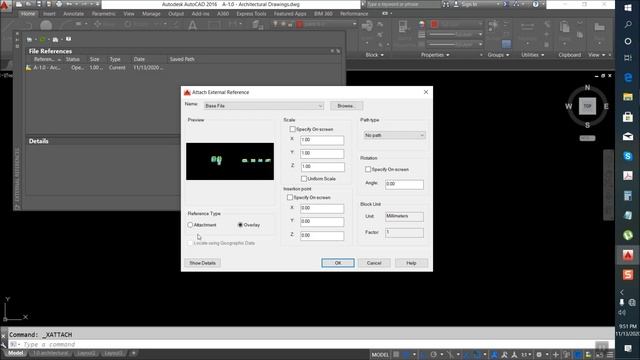Open Windows Search magnifier icon

(628, 24)
